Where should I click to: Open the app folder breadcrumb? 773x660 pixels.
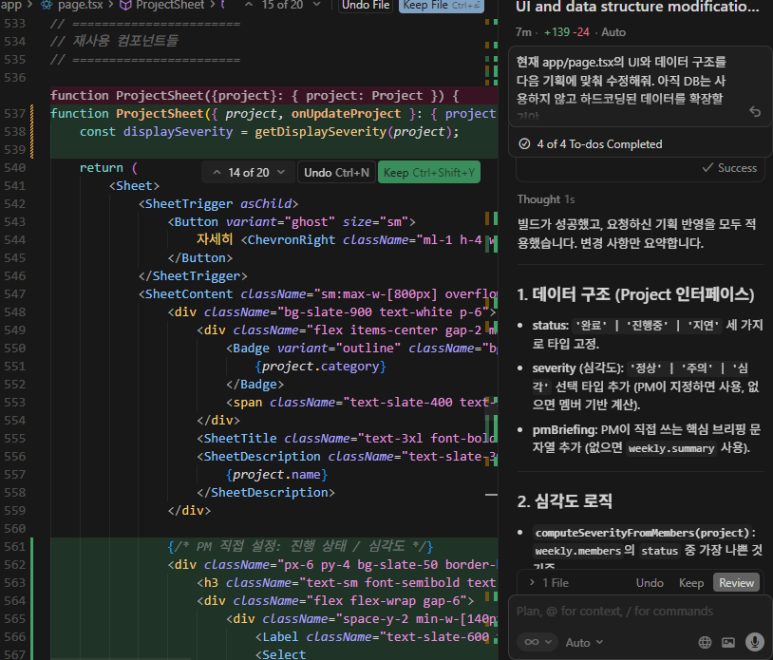[11, 5]
